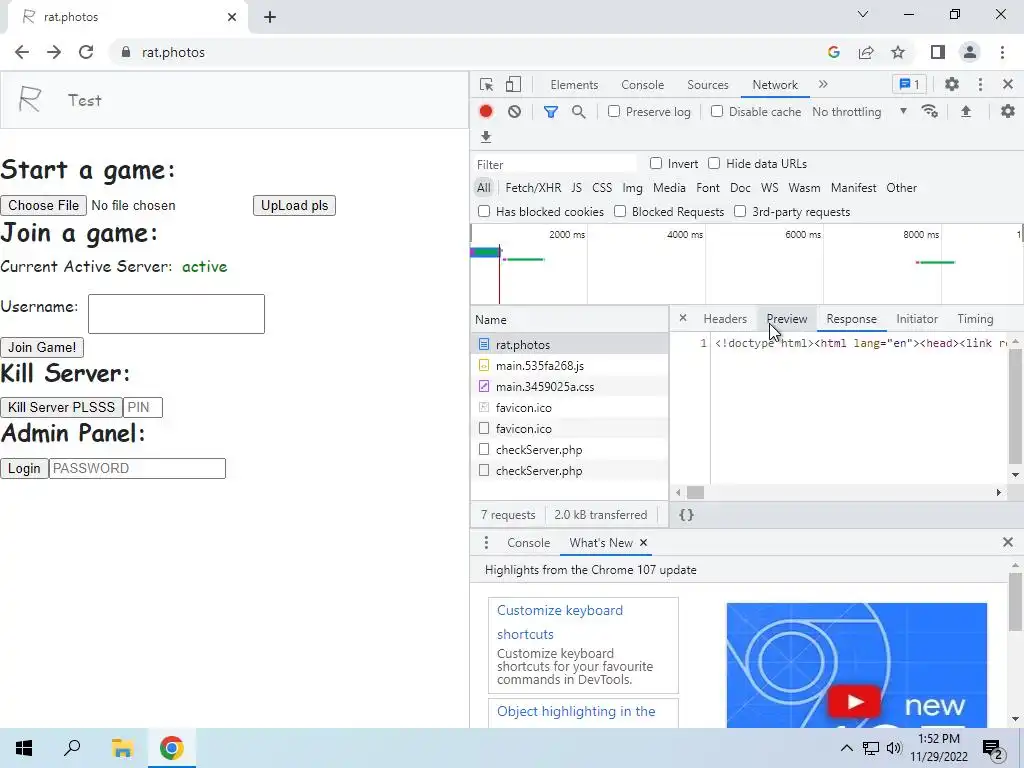Click the admin PASSWORD field
This screenshot has height=768, width=1024.
tap(137, 468)
